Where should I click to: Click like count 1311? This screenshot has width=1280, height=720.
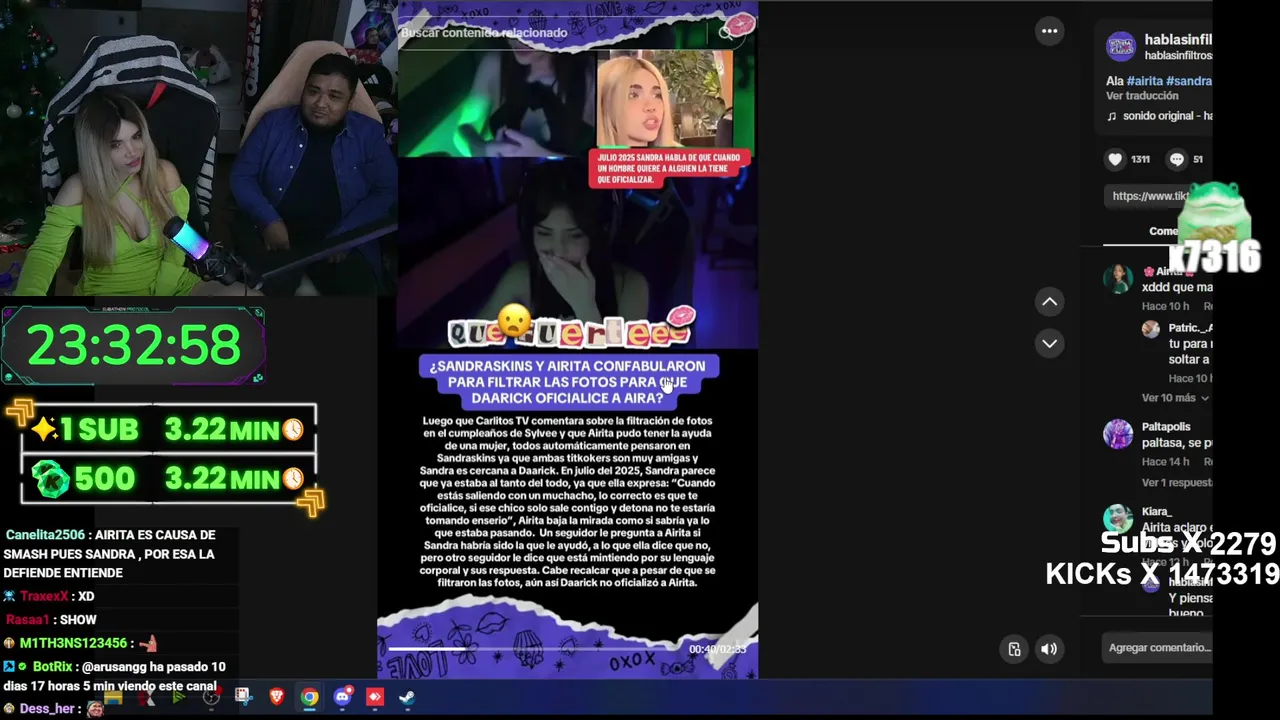coord(1140,159)
